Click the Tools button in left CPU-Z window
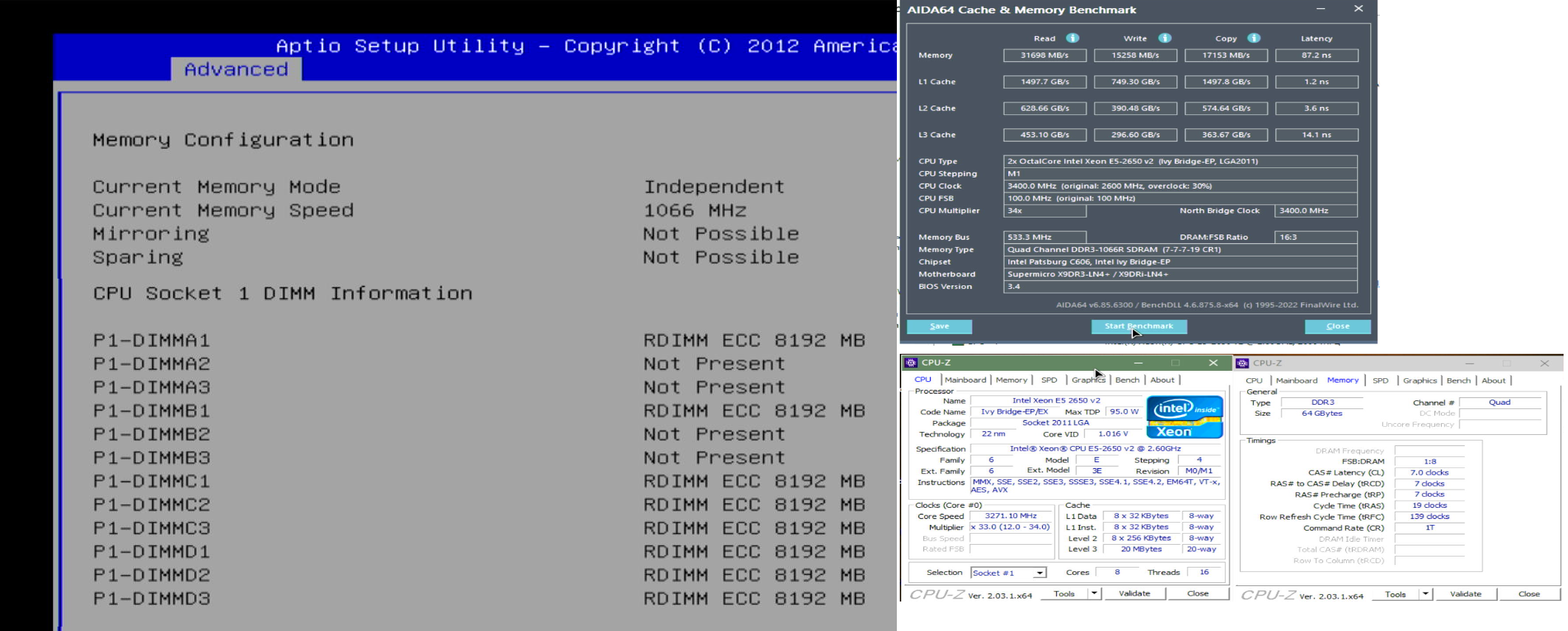The height and width of the screenshot is (631, 1568). 1064,593
